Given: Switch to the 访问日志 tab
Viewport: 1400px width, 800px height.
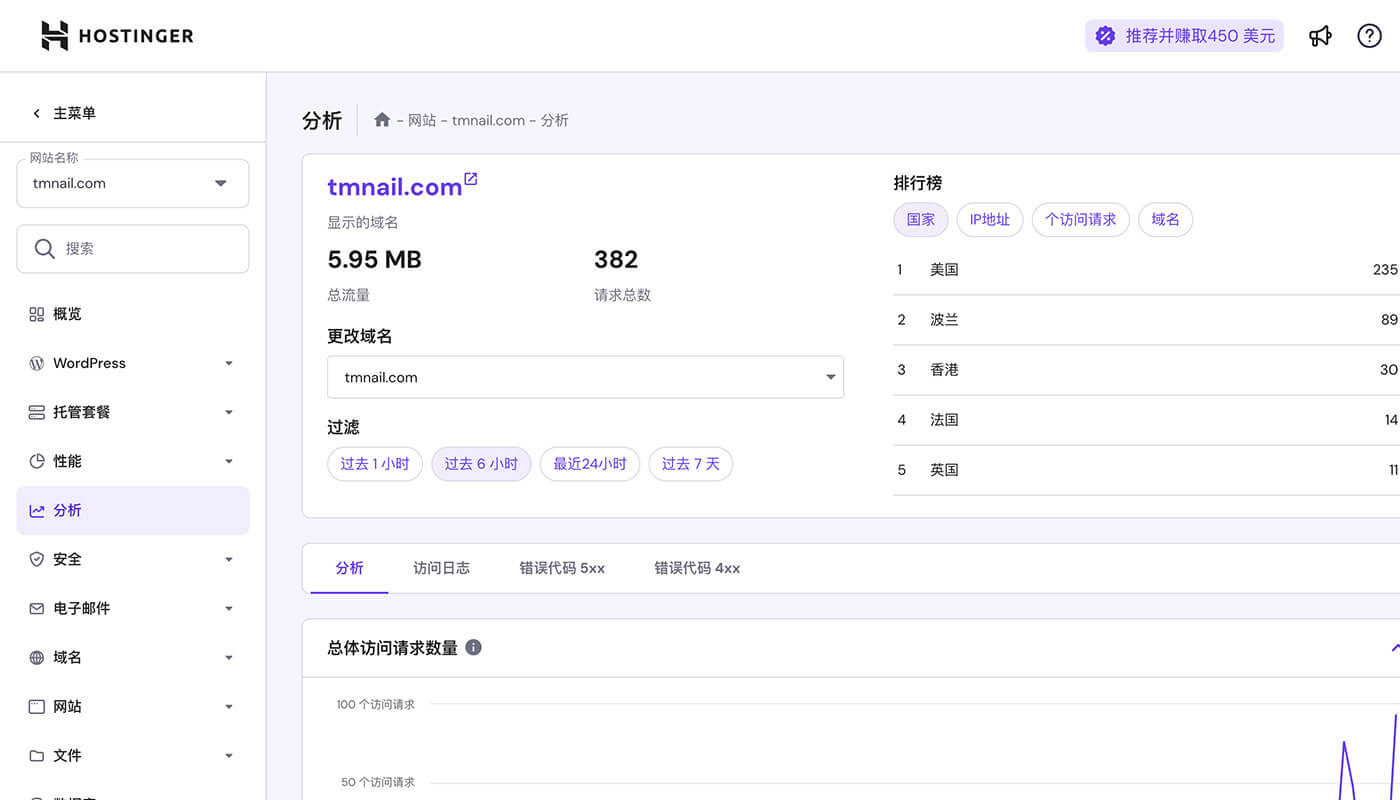Looking at the screenshot, I should pos(441,568).
